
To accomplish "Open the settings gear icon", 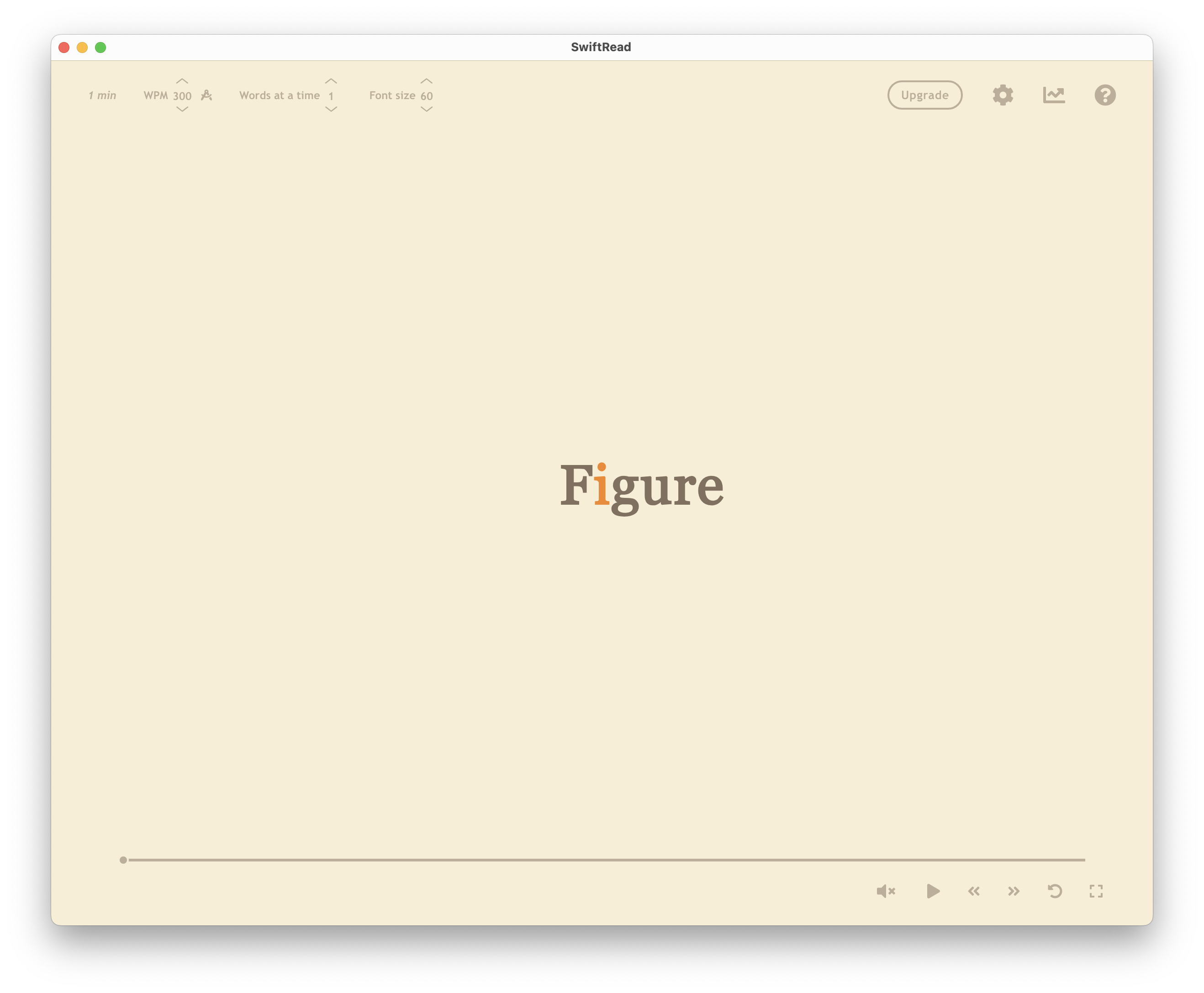I will click(1002, 95).
